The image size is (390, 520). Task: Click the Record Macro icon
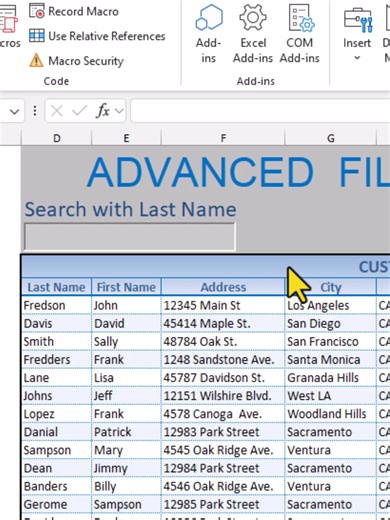coord(37,11)
